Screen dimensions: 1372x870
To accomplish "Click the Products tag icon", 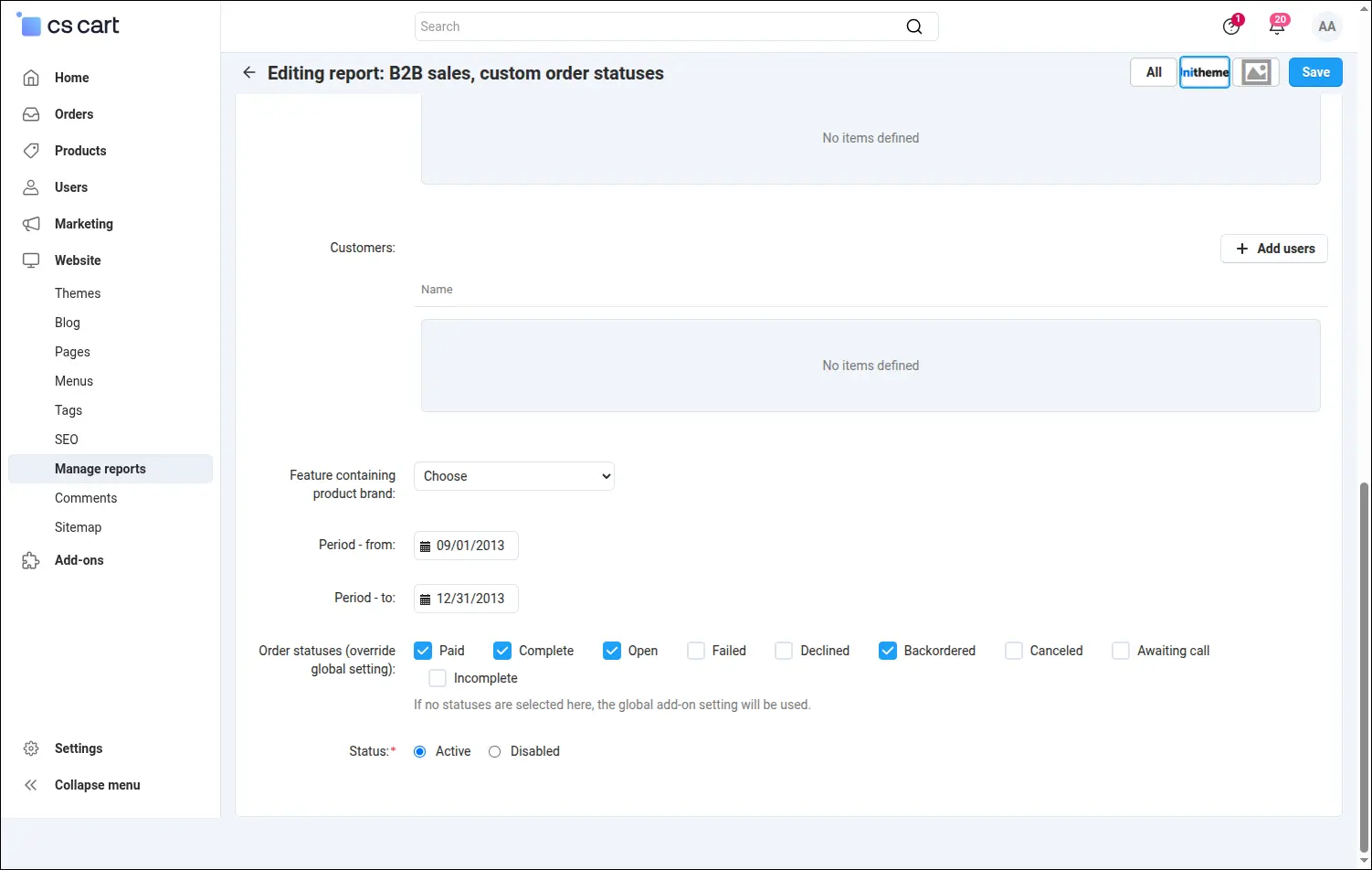I will 31,151.
